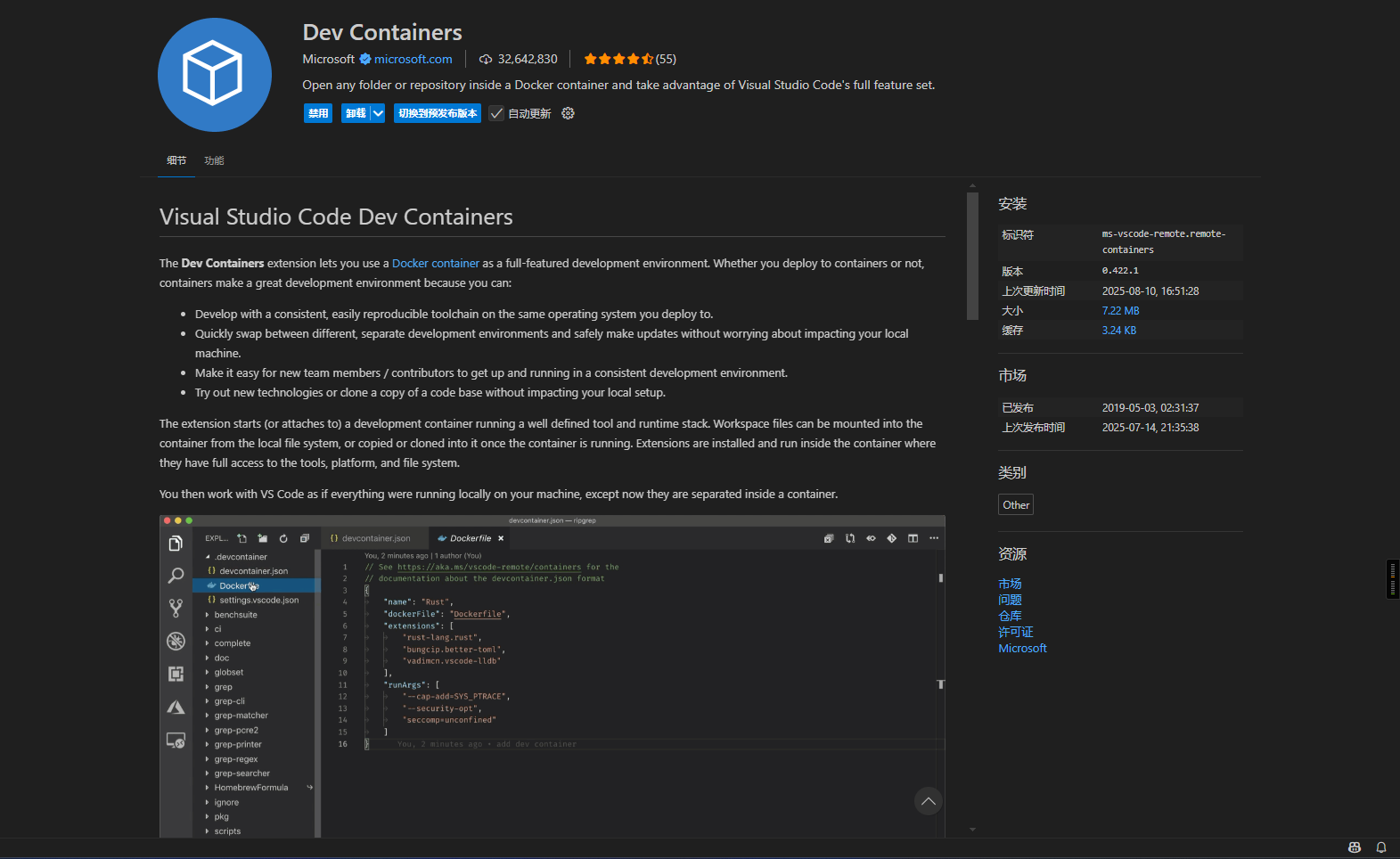
Task: Select the Other category tag
Action: click(1016, 505)
